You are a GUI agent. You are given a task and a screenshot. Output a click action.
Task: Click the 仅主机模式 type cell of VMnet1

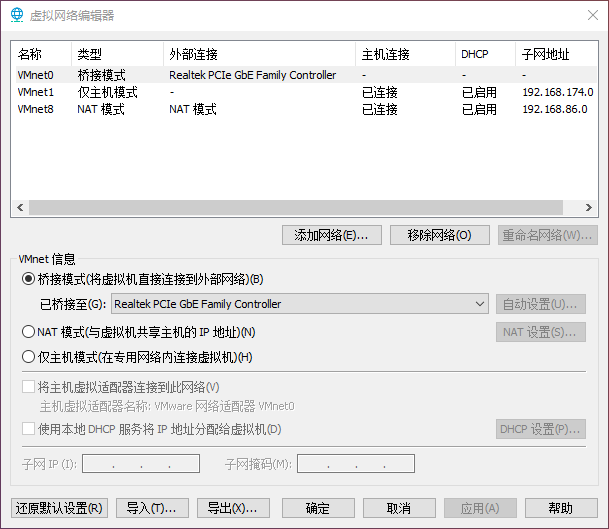tap(108, 92)
